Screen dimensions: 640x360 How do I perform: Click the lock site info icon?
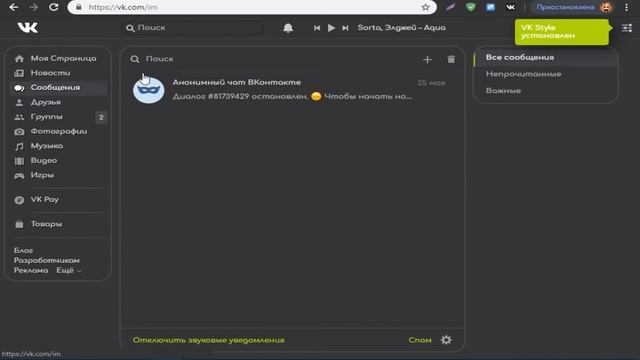coord(79,7)
